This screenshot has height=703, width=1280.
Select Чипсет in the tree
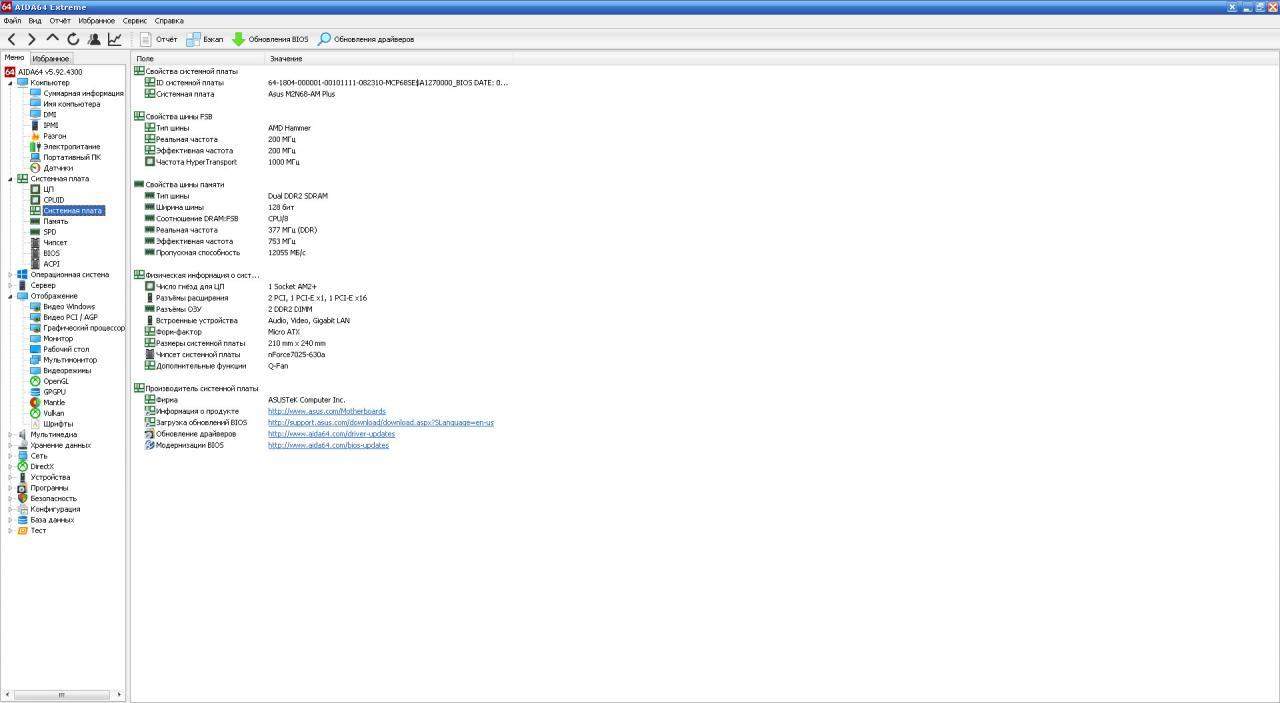[55, 243]
